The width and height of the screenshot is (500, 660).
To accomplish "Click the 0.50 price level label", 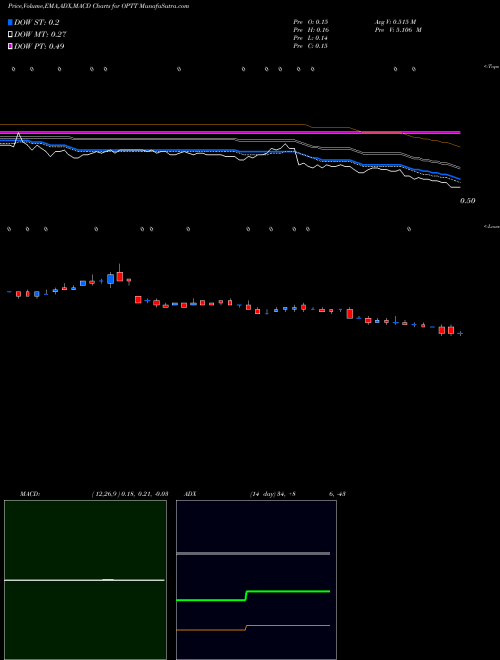I will (468, 201).
